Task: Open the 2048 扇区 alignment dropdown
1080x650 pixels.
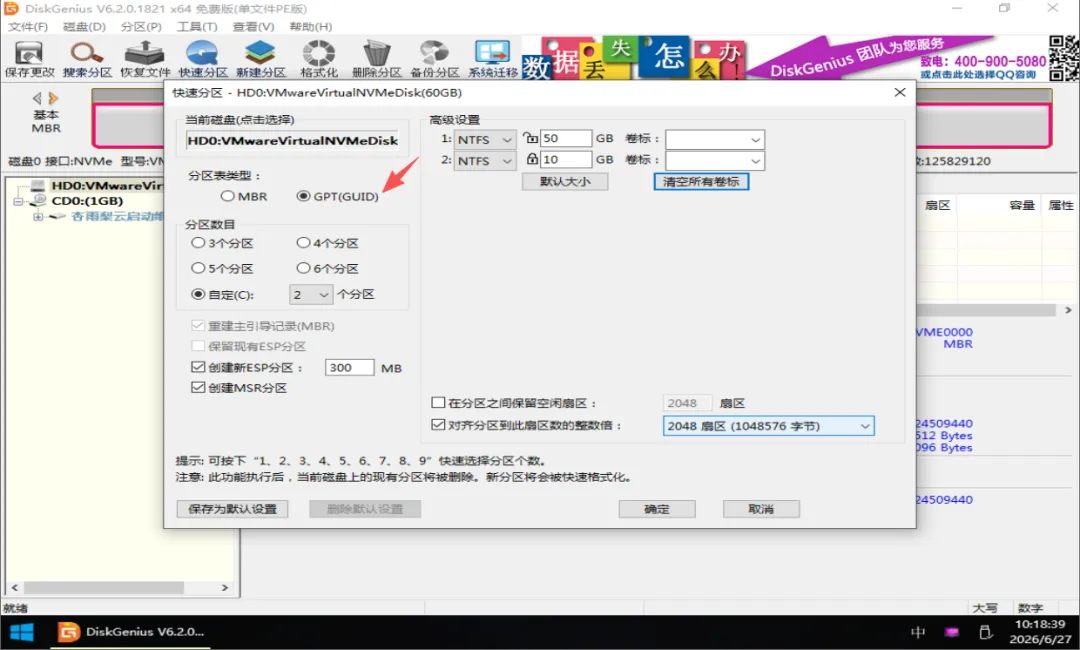Action: point(769,426)
